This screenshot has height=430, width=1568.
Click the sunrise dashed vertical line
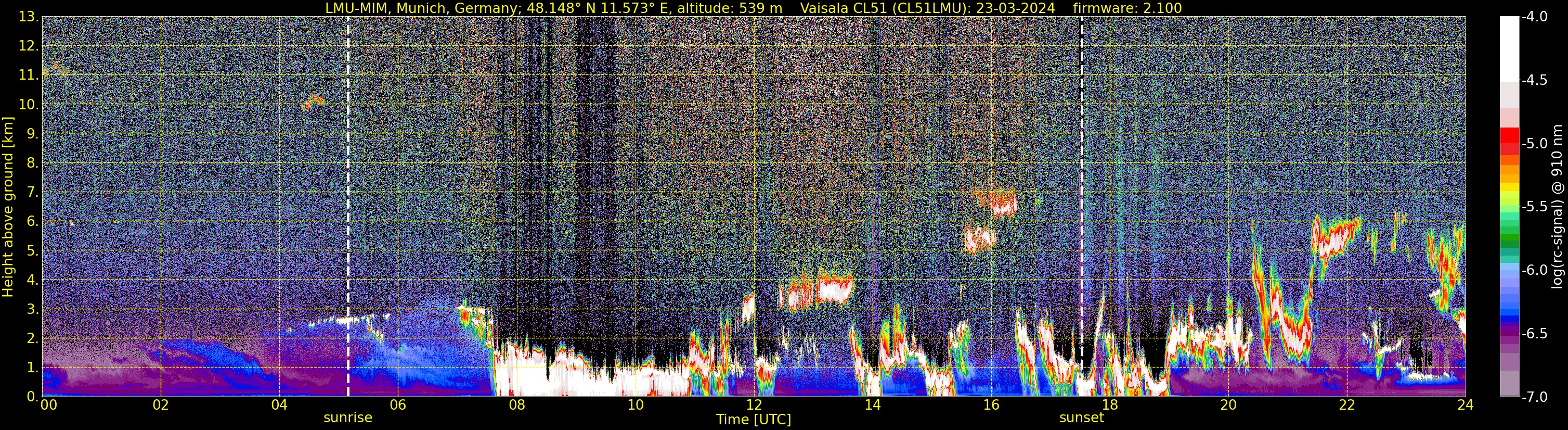[x=348, y=207]
